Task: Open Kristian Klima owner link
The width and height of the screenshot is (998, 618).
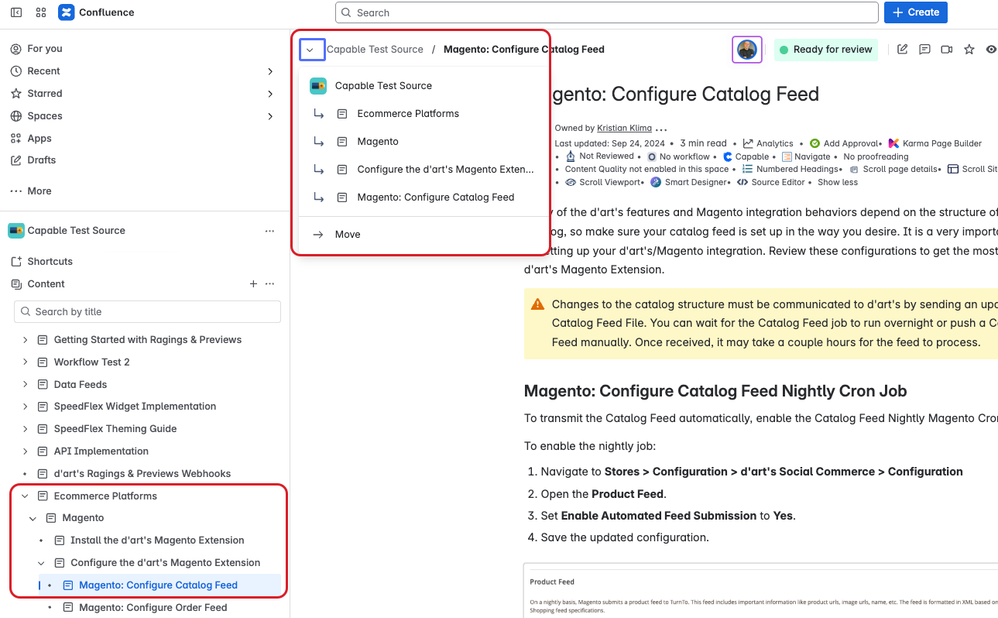Action: [624, 128]
